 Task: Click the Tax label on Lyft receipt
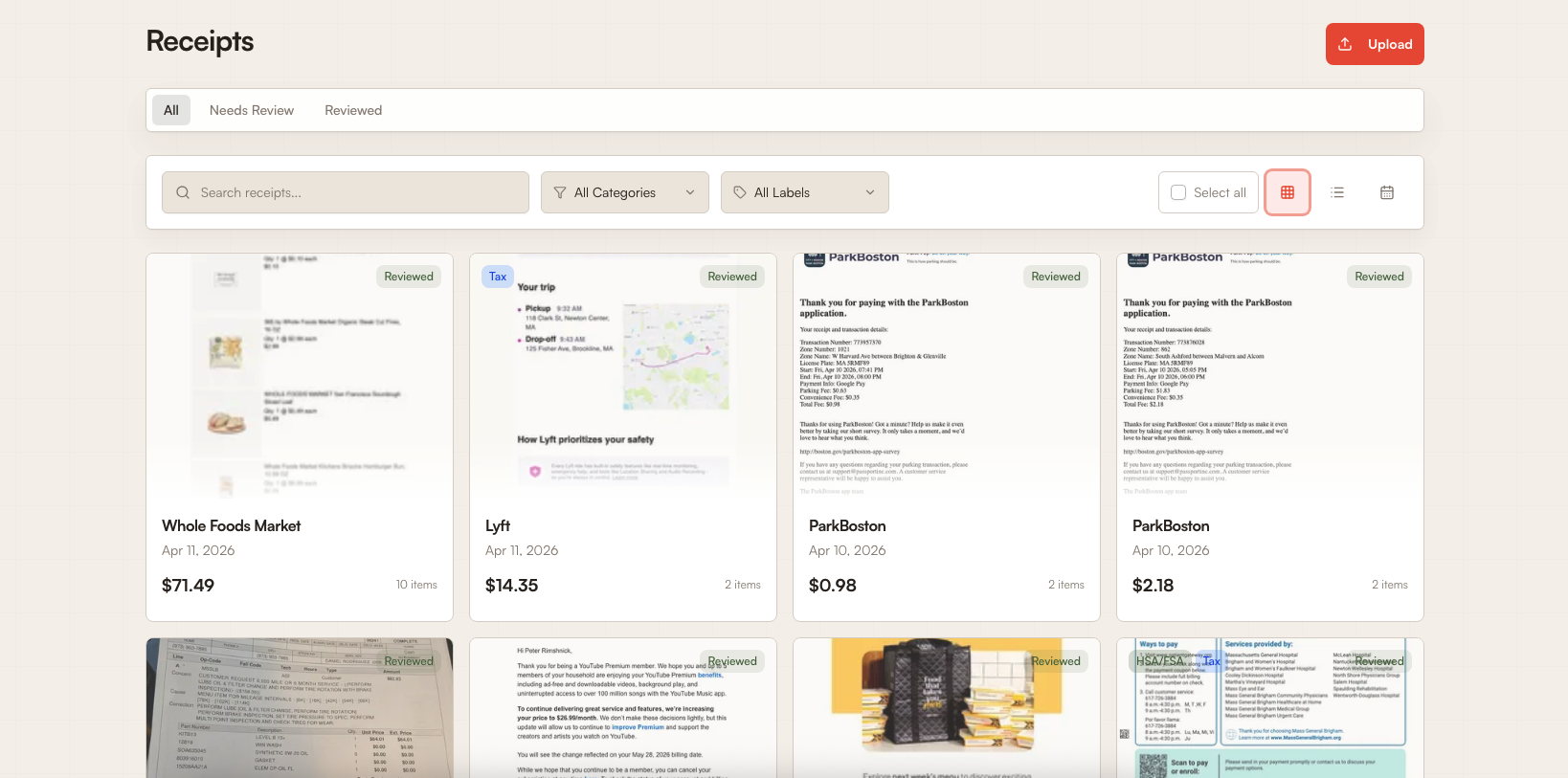pyautogui.click(x=498, y=277)
